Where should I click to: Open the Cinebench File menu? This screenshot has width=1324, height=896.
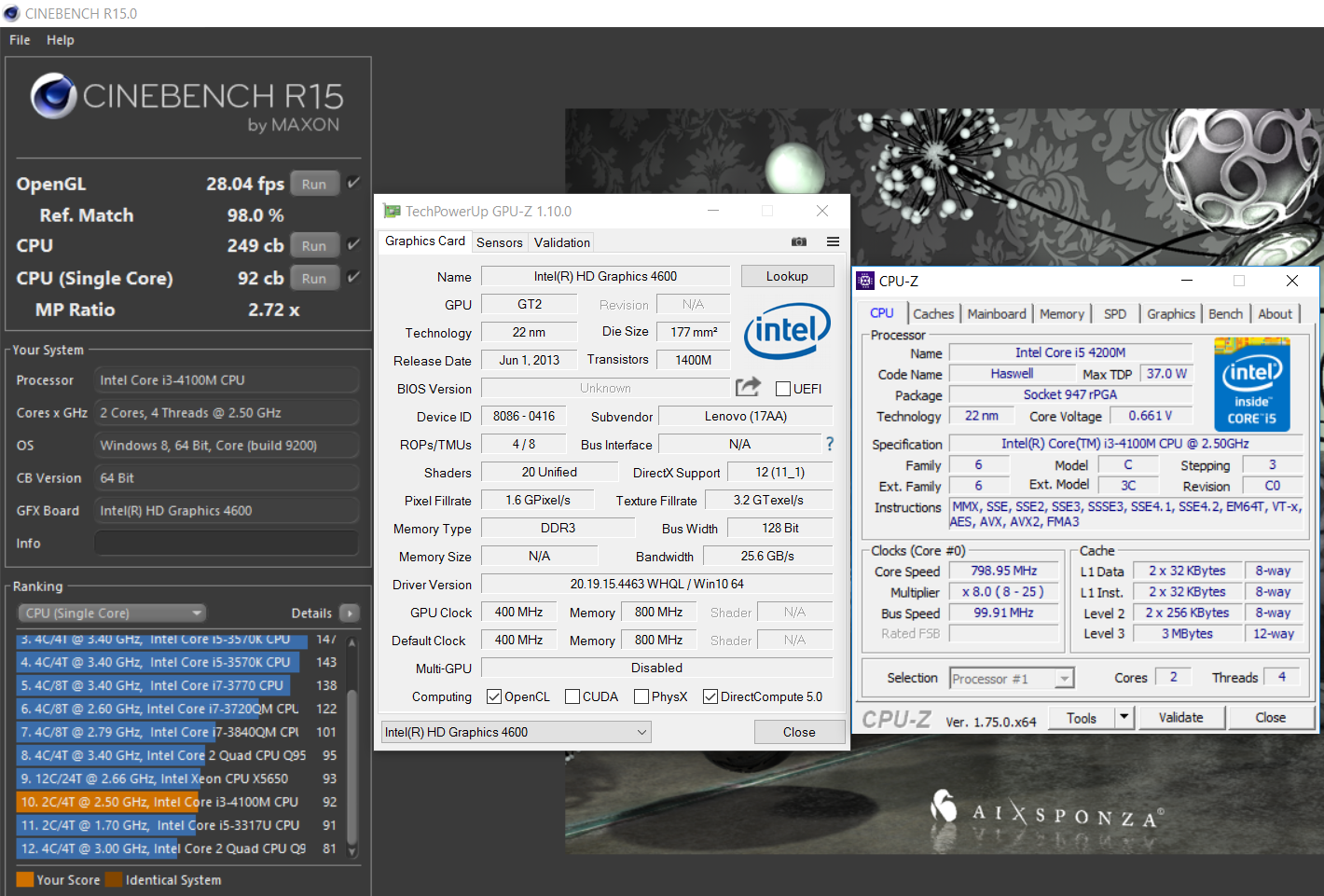[20, 40]
